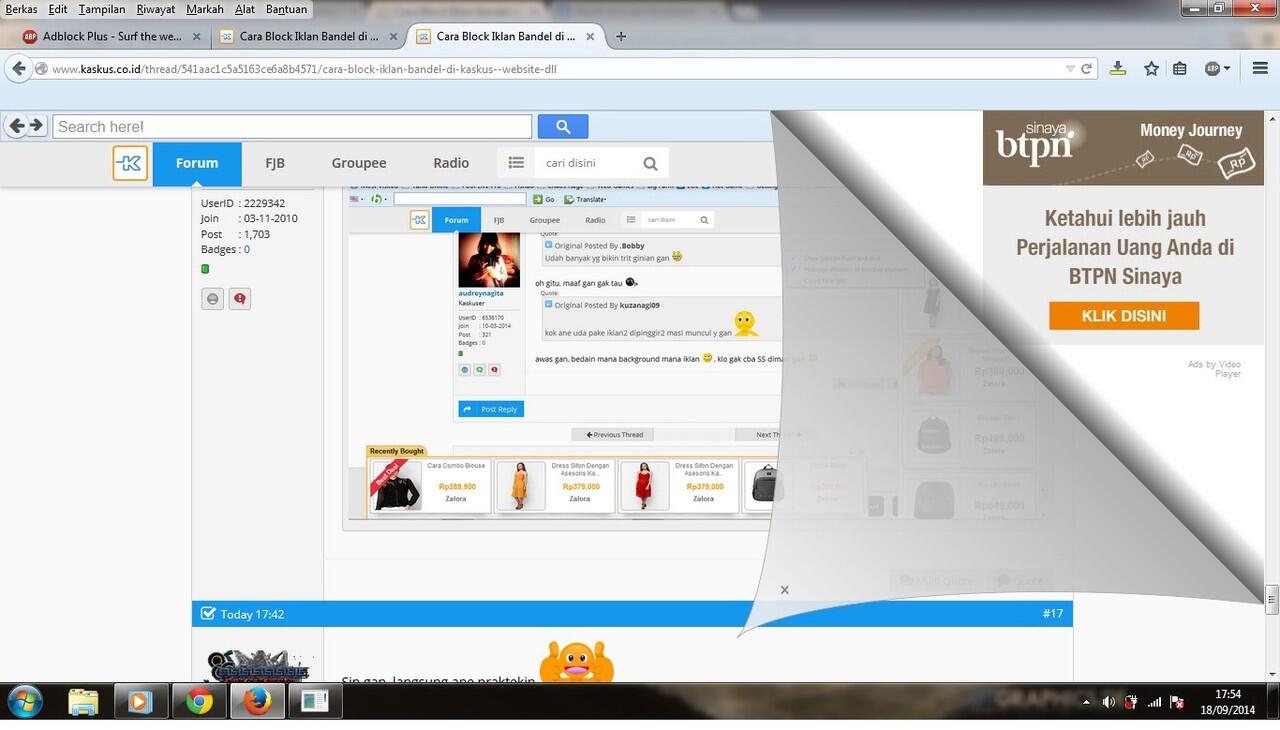The width and height of the screenshot is (1280, 730).
Task: Go back with the Firefox back arrow
Action: pyautogui.click(x=18, y=69)
